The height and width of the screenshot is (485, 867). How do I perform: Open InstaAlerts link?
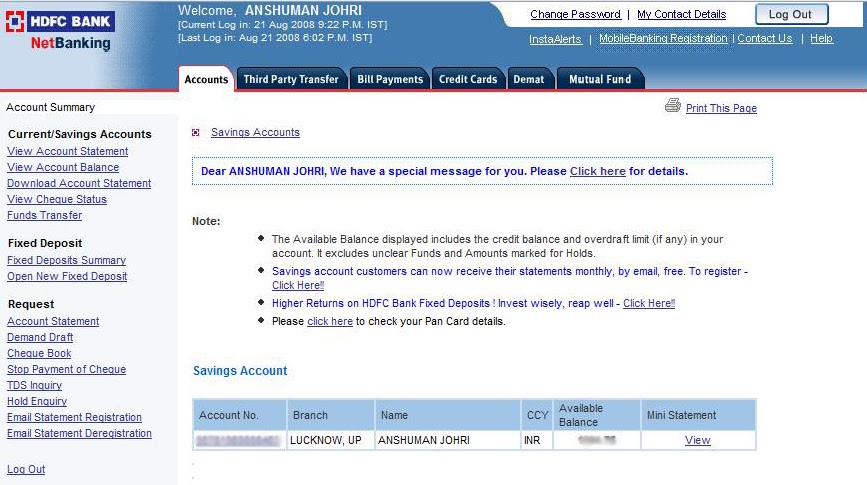click(x=555, y=39)
